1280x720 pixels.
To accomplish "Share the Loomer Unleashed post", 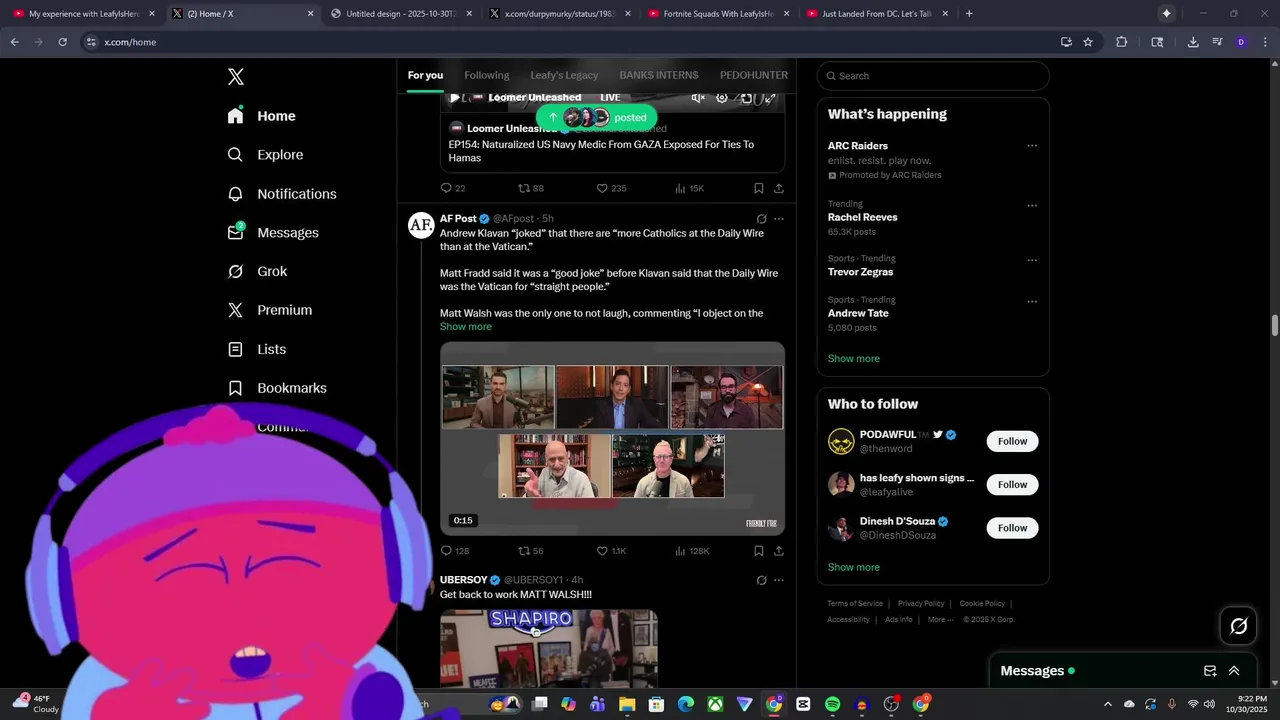I will click(779, 188).
